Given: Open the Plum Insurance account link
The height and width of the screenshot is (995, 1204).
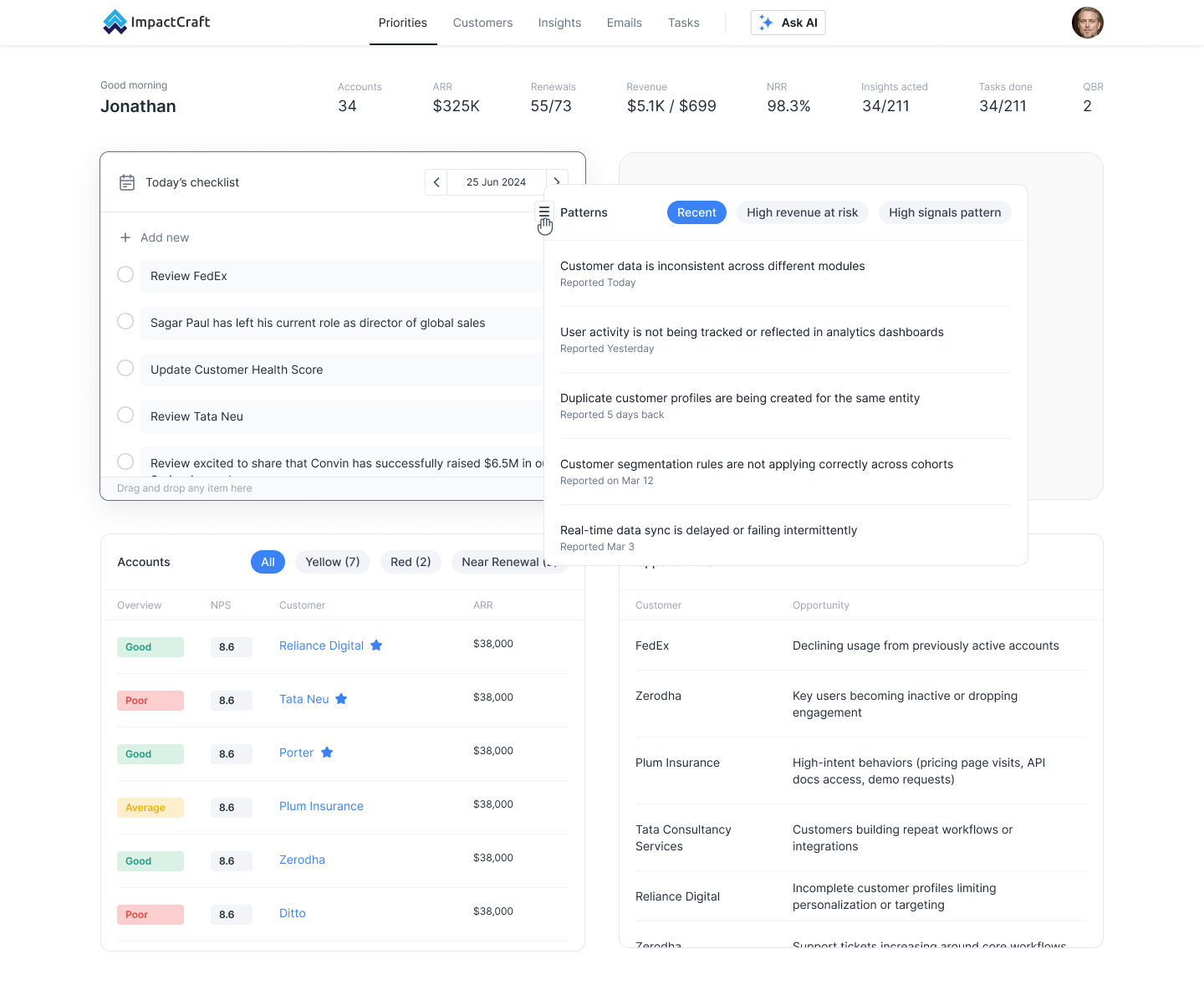Looking at the screenshot, I should 321,806.
